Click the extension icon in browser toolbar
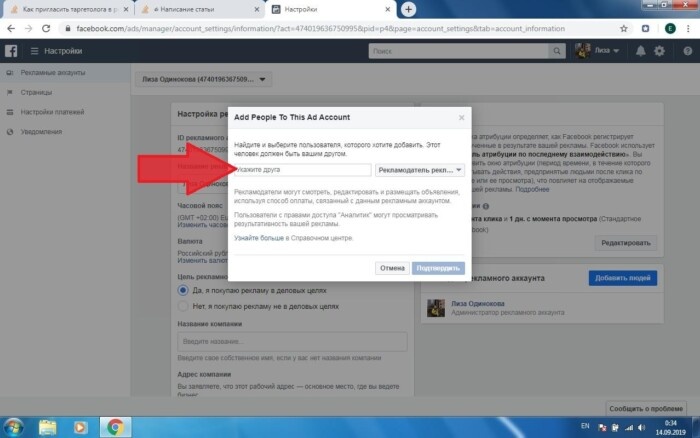 [x=646, y=29]
